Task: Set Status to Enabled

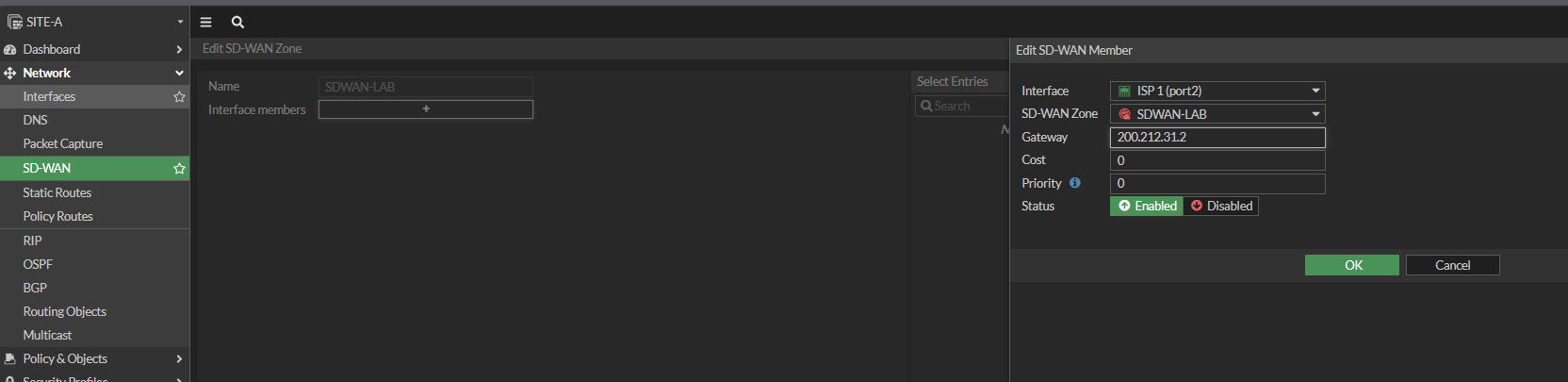Action: [x=1147, y=206]
